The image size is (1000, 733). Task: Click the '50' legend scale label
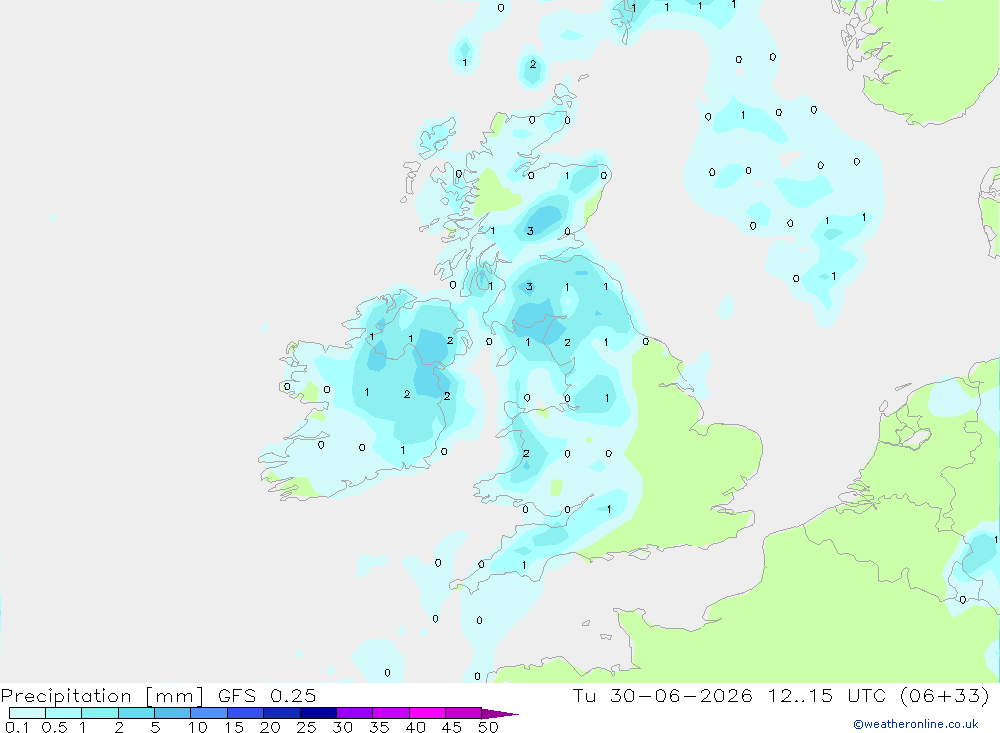(x=488, y=727)
